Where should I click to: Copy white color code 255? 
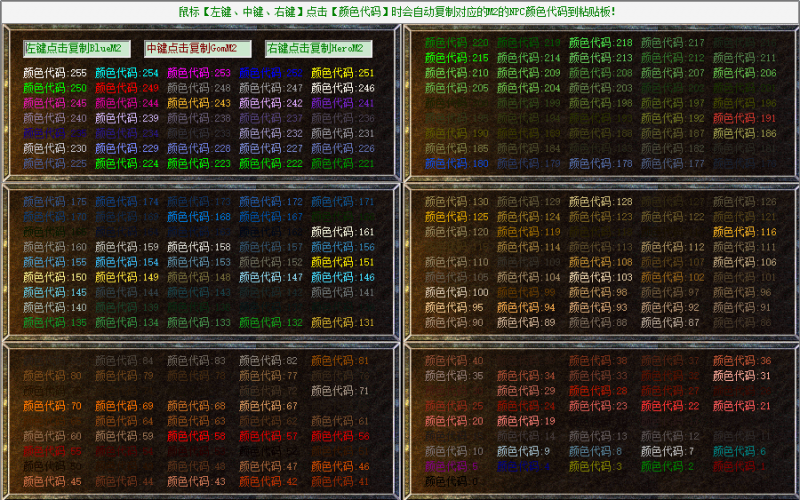[54, 73]
